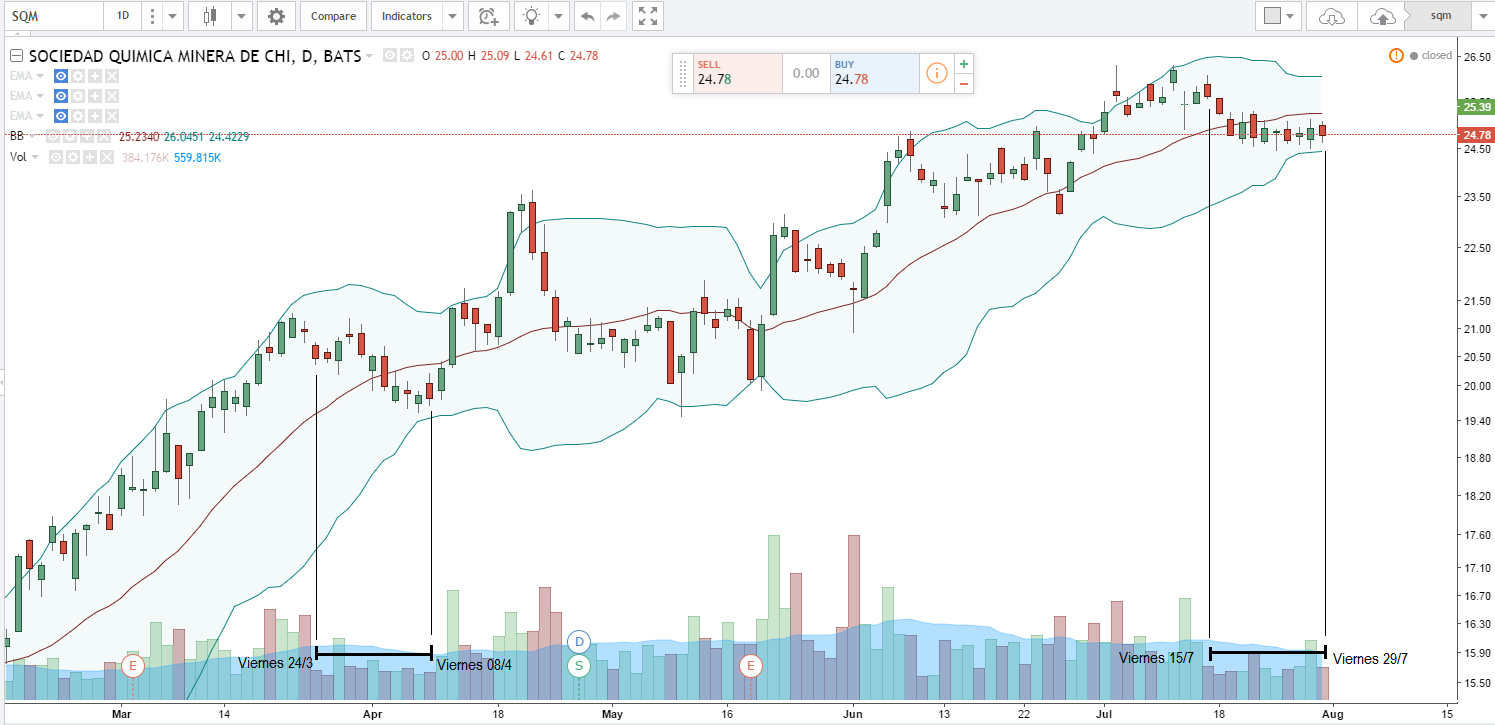This screenshot has width=1495, height=725.
Task: Click the 0.00 quantity field on trading panel
Action: pos(806,73)
